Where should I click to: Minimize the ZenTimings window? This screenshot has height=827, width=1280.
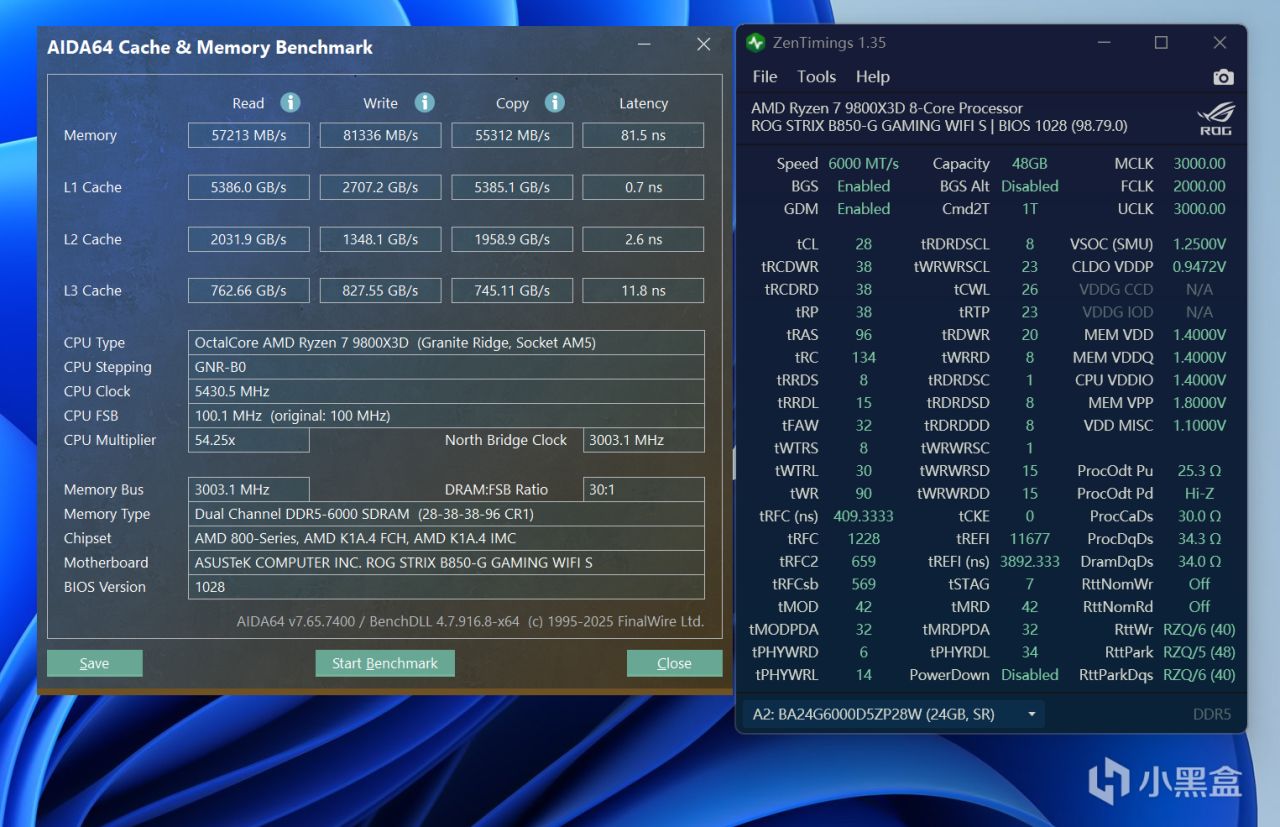coord(1103,43)
